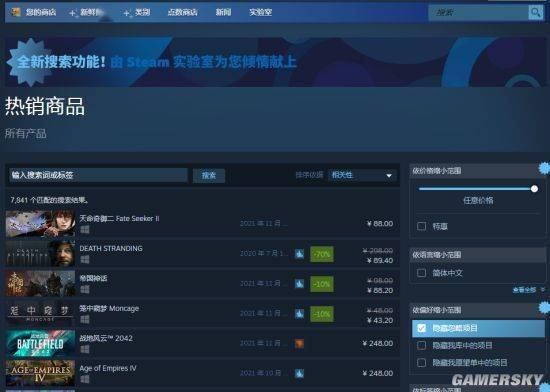550x392 pixels.
Task: Click Windows platform icon under 帝国神话
Action: pos(85,289)
